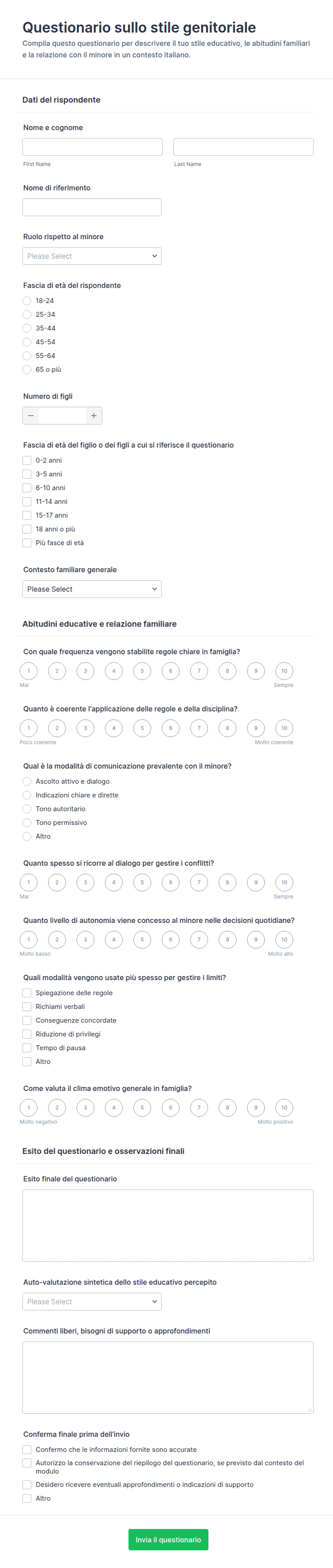Pick 3 on autonomia concessa scale
Image resolution: width=333 pixels, height=1568 pixels.
coord(85,939)
